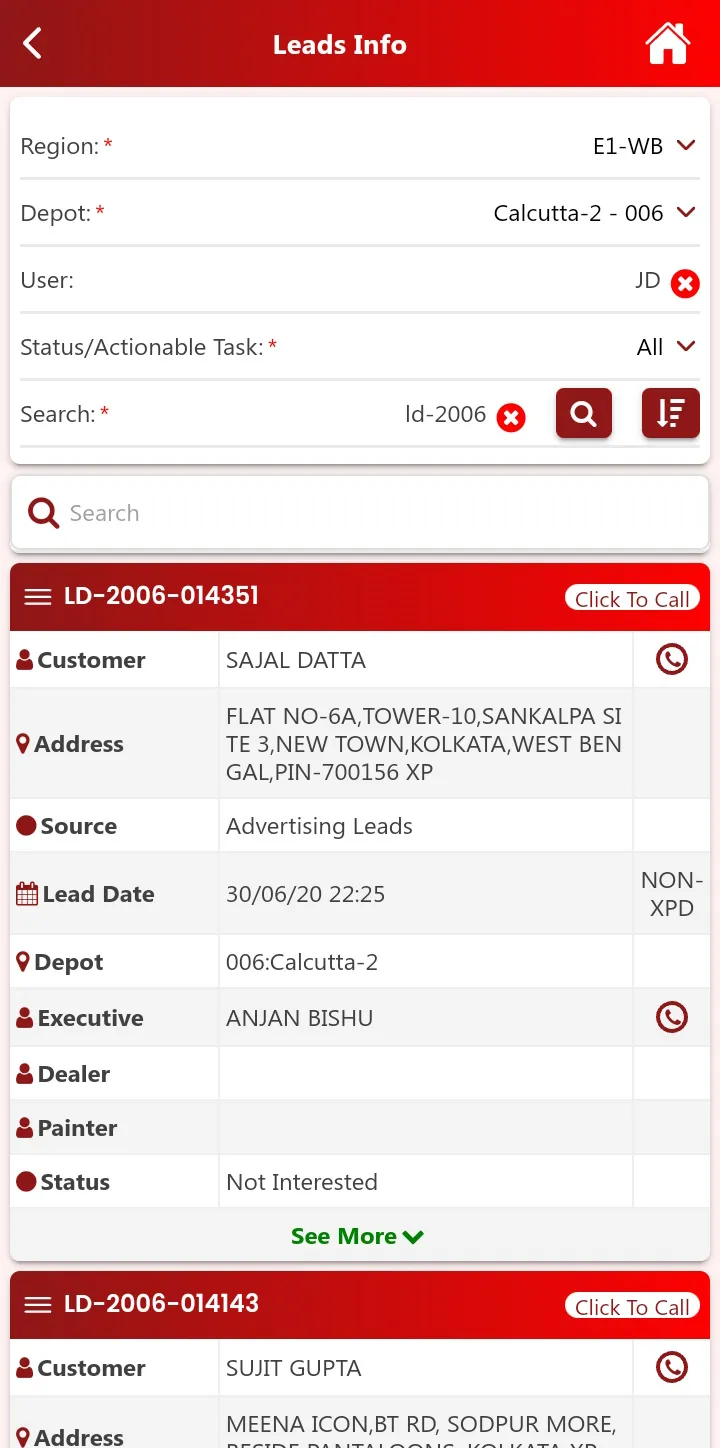Click To Call on lead LD-2006-014351
This screenshot has width=720, height=1448.
(x=632, y=598)
